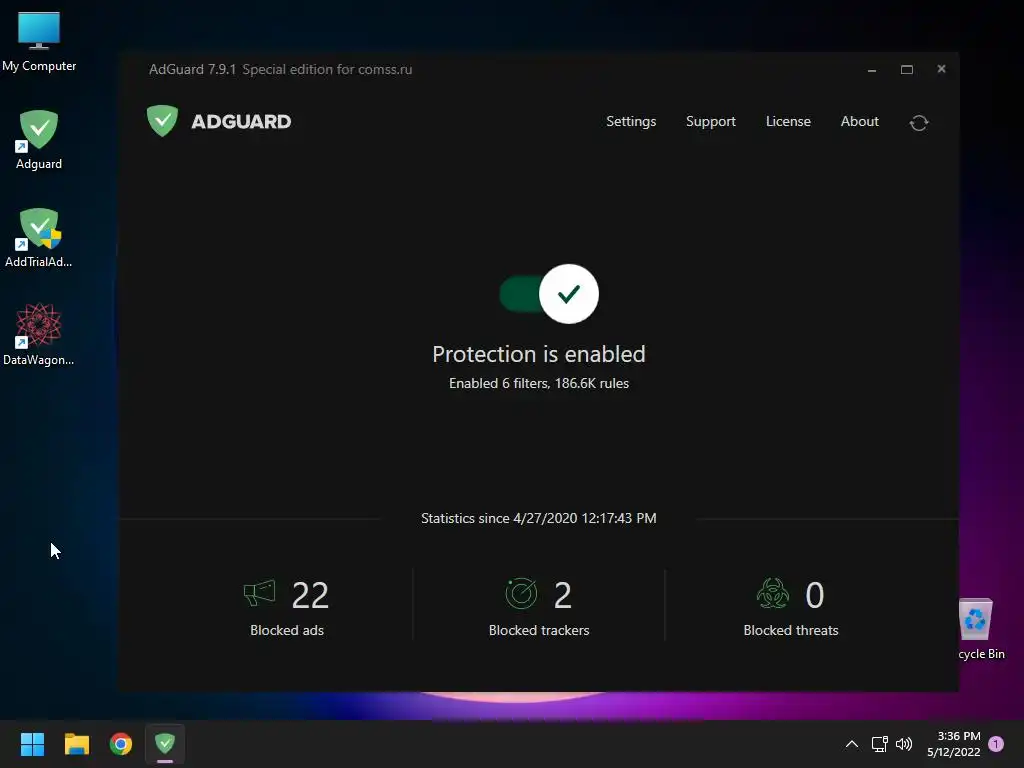
Task: Select the Recycle Bin desktop icon
Action: (981, 629)
